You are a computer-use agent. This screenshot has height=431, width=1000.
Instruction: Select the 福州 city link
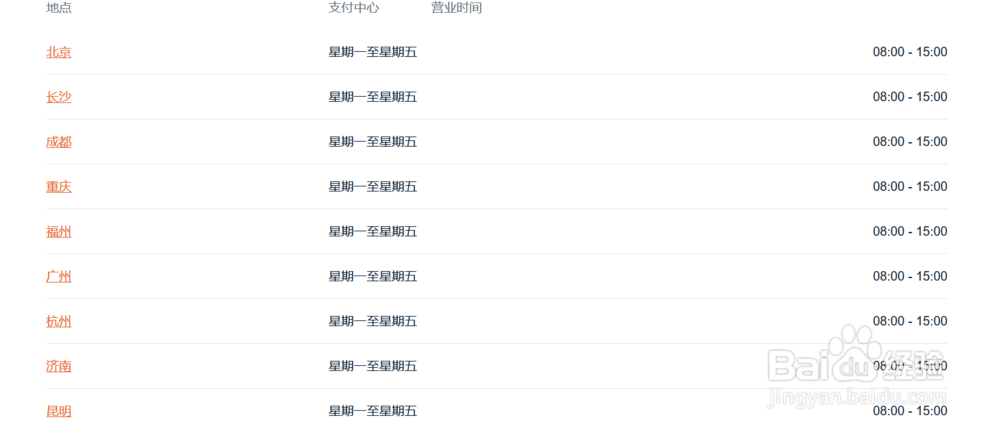[59, 231]
